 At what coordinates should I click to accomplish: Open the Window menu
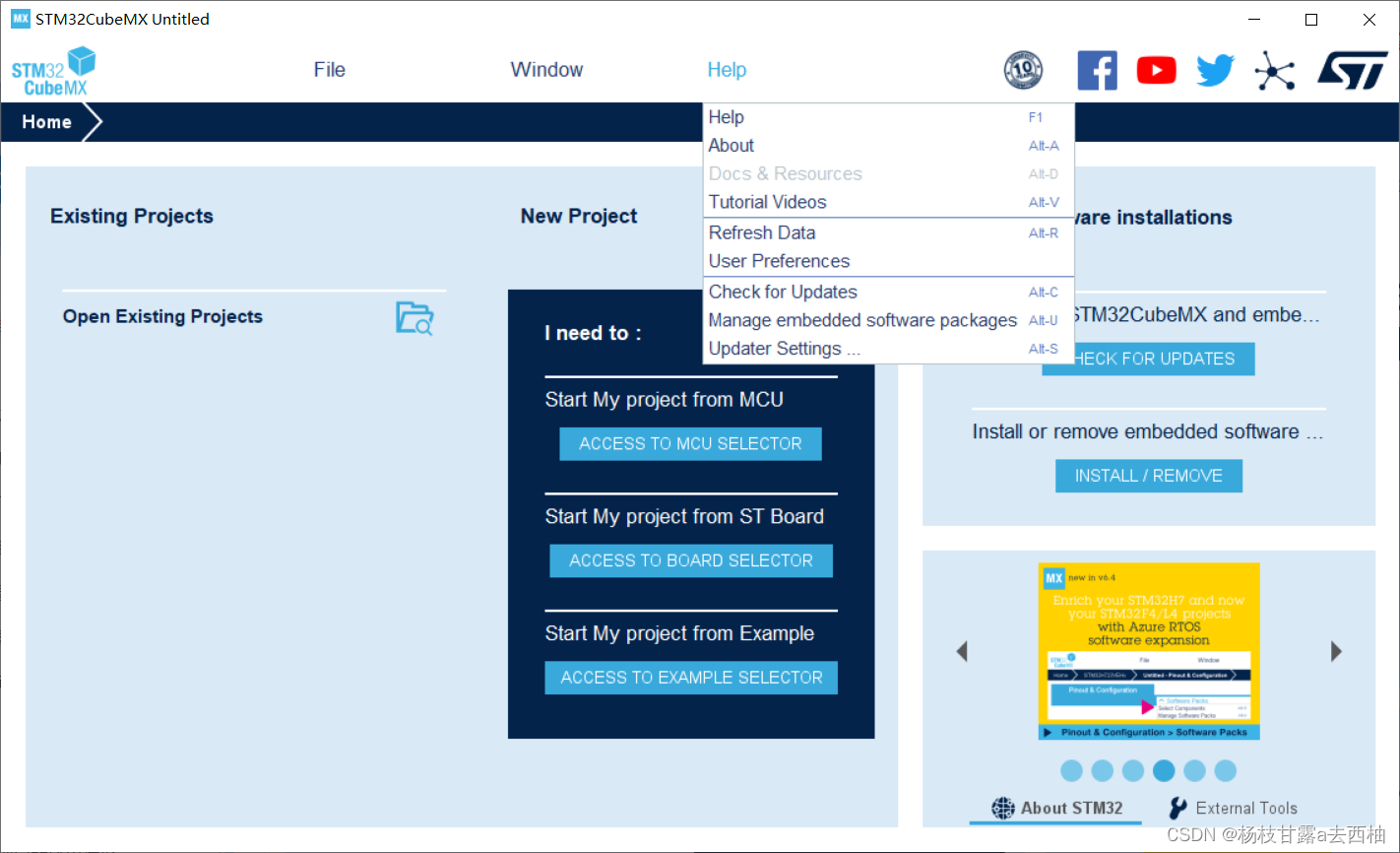[546, 70]
